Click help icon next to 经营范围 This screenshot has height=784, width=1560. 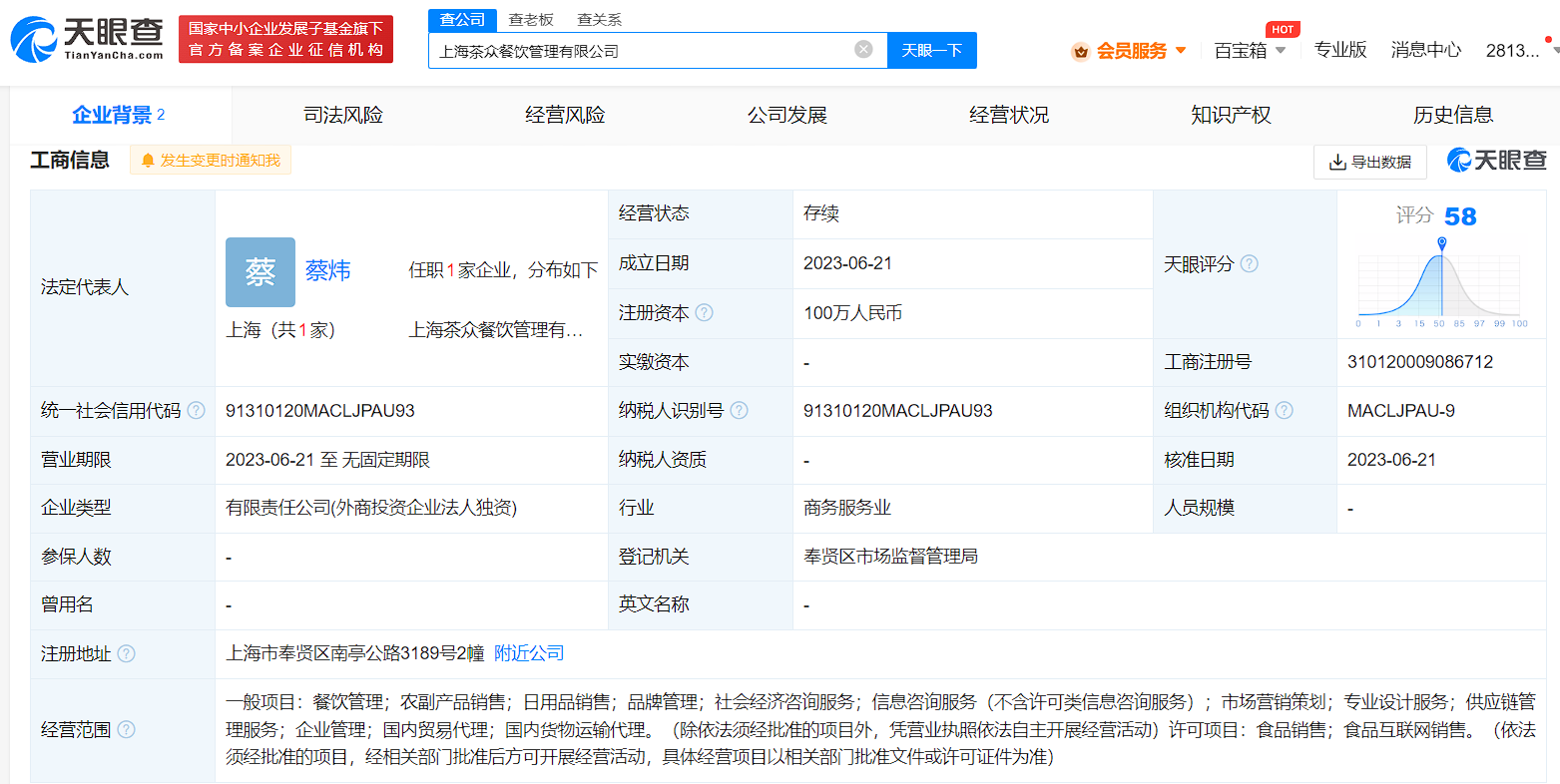(x=126, y=729)
